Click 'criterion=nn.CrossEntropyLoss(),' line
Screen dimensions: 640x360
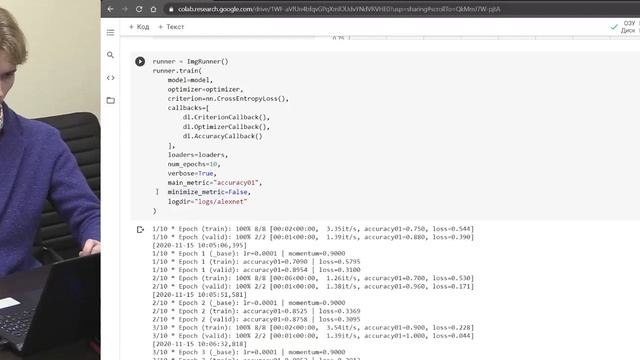(x=228, y=99)
